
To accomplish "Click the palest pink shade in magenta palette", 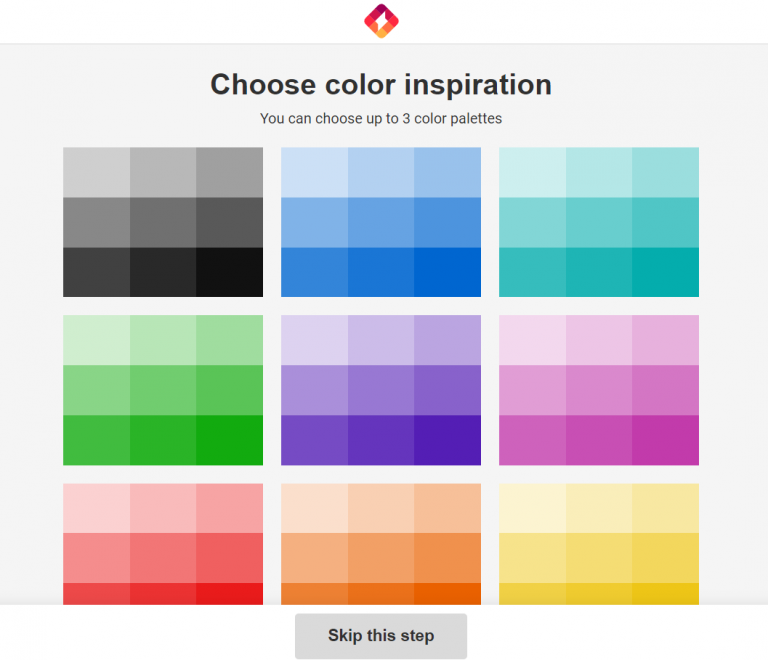I will point(532,340).
